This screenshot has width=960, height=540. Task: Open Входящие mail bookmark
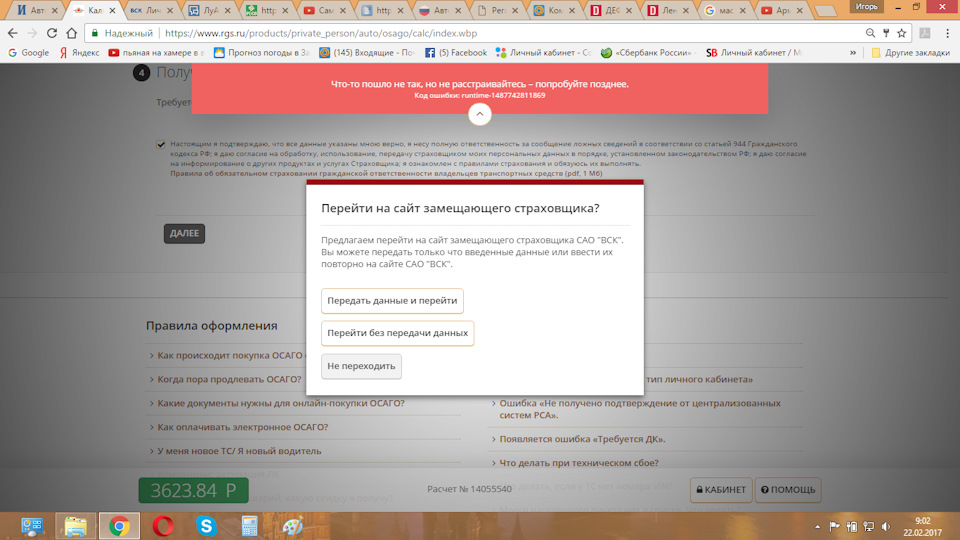click(367, 53)
